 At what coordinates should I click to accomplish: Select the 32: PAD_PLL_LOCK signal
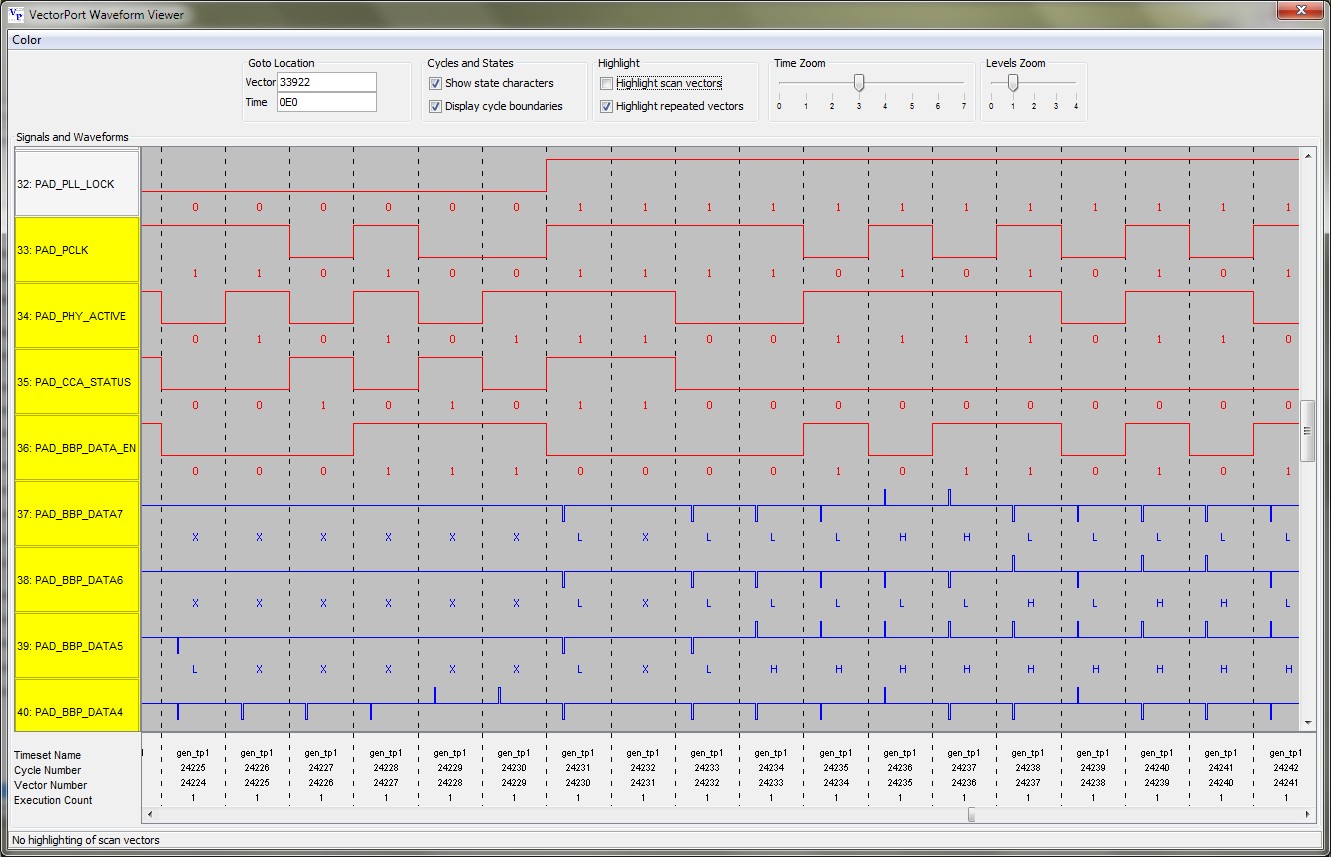[76, 184]
